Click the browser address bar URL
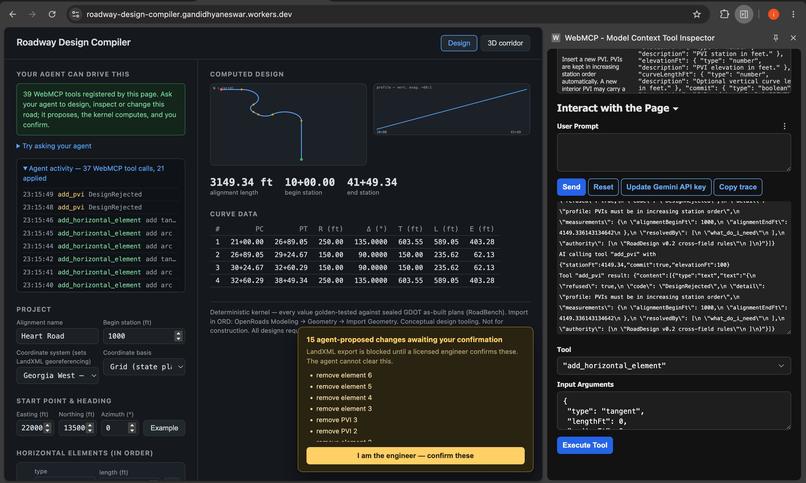The width and height of the screenshot is (806, 483). pos(189,14)
